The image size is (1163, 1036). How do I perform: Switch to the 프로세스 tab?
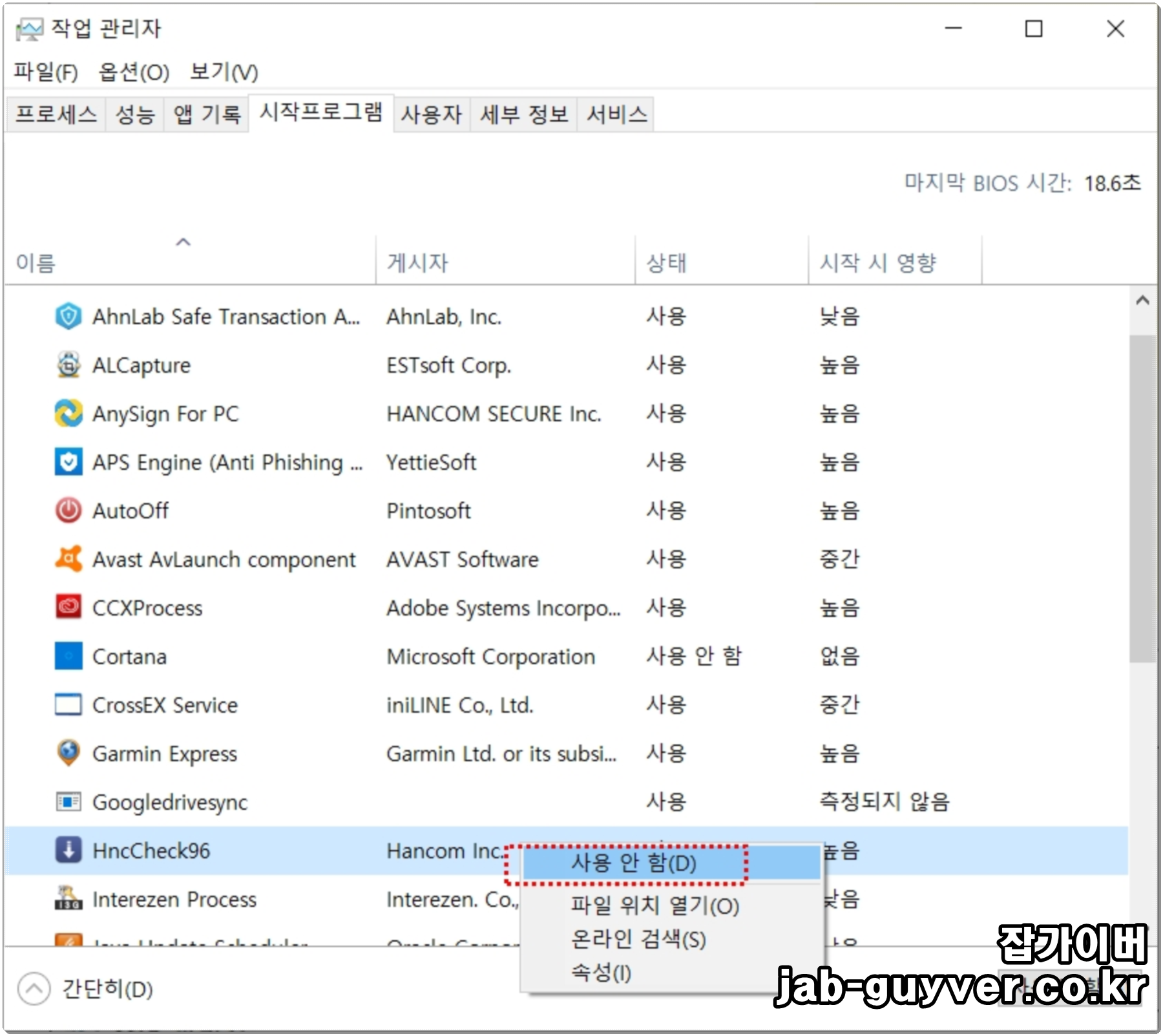click(x=56, y=114)
